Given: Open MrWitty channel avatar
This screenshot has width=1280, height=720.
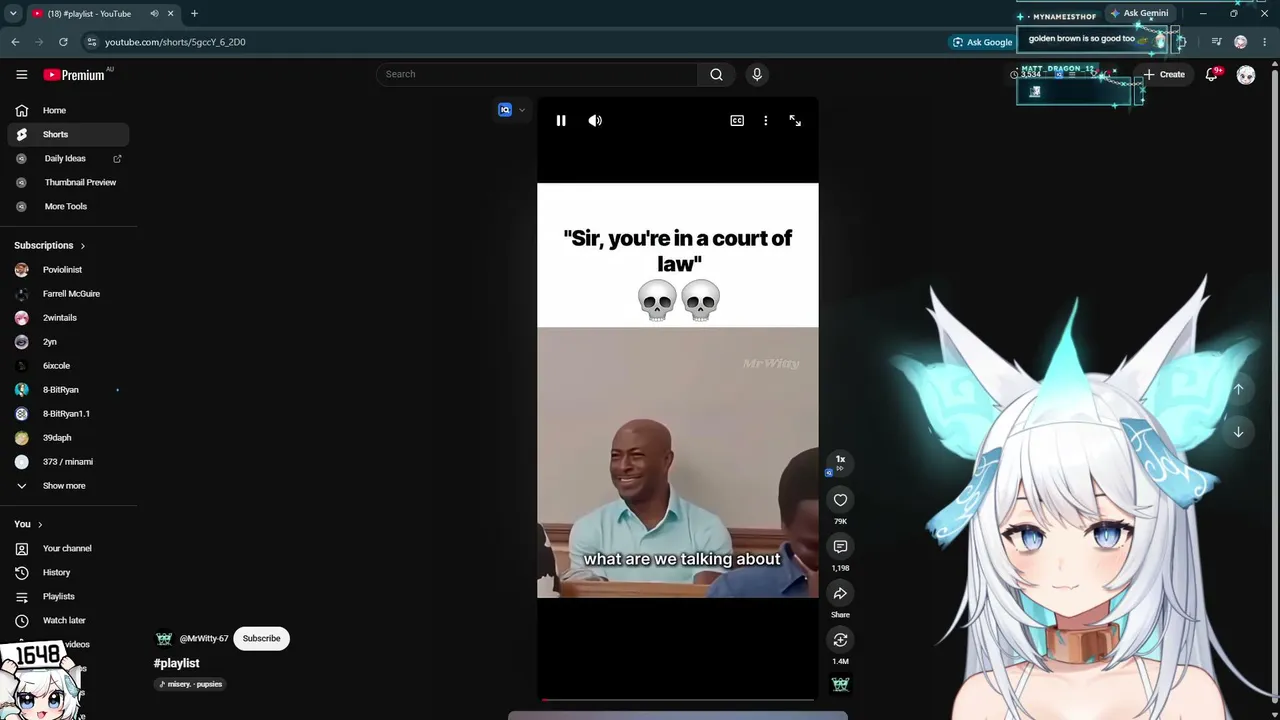Looking at the screenshot, I should click(x=164, y=639).
